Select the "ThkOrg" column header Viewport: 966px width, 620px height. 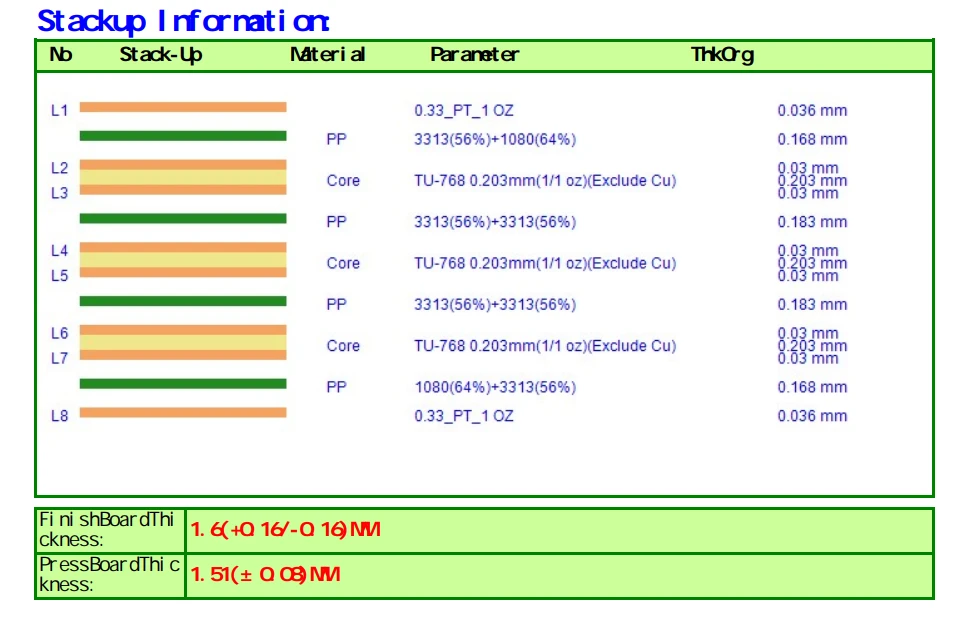[722, 55]
